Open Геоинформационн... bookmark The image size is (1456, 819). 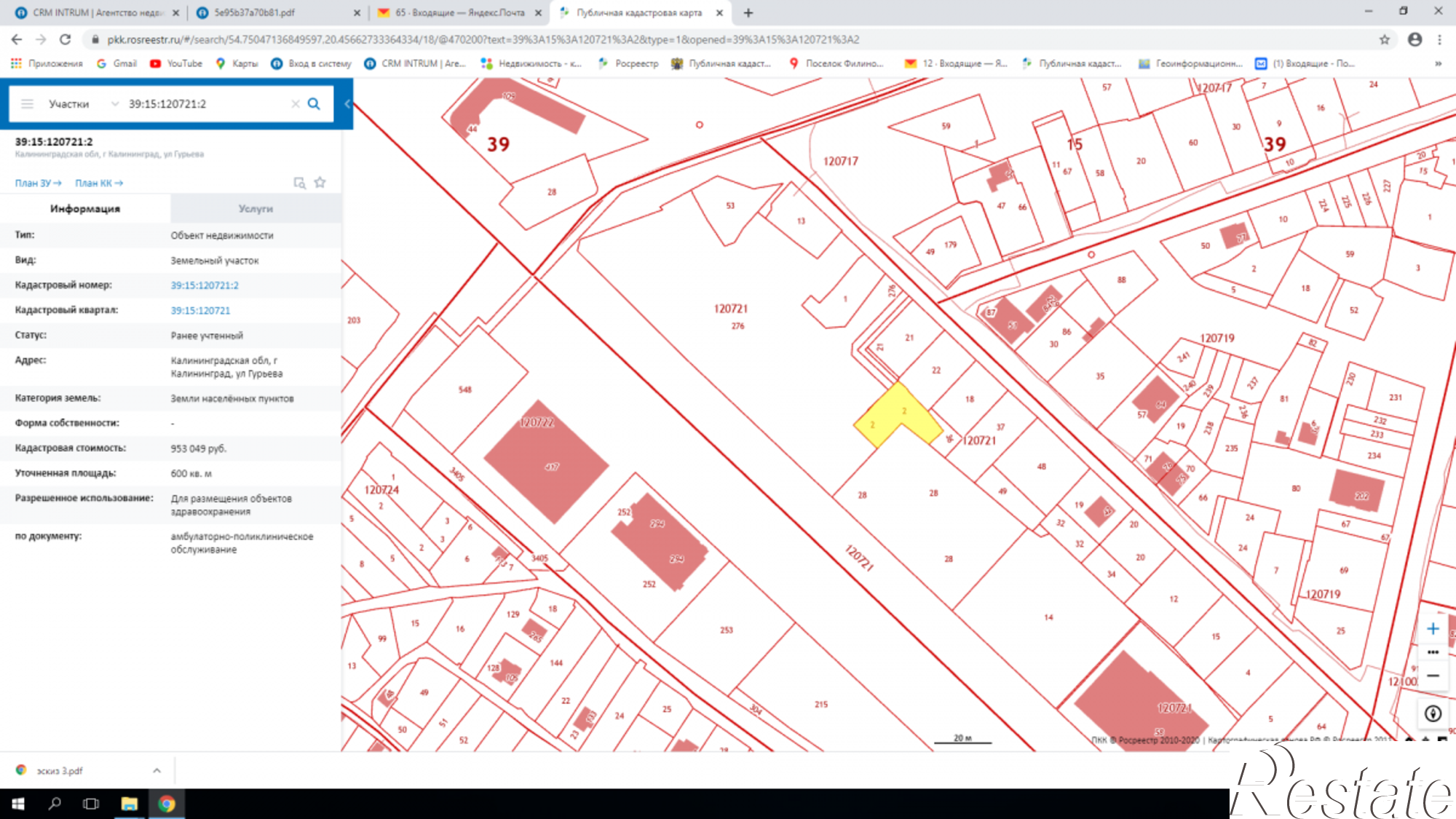(x=1190, y=63)
